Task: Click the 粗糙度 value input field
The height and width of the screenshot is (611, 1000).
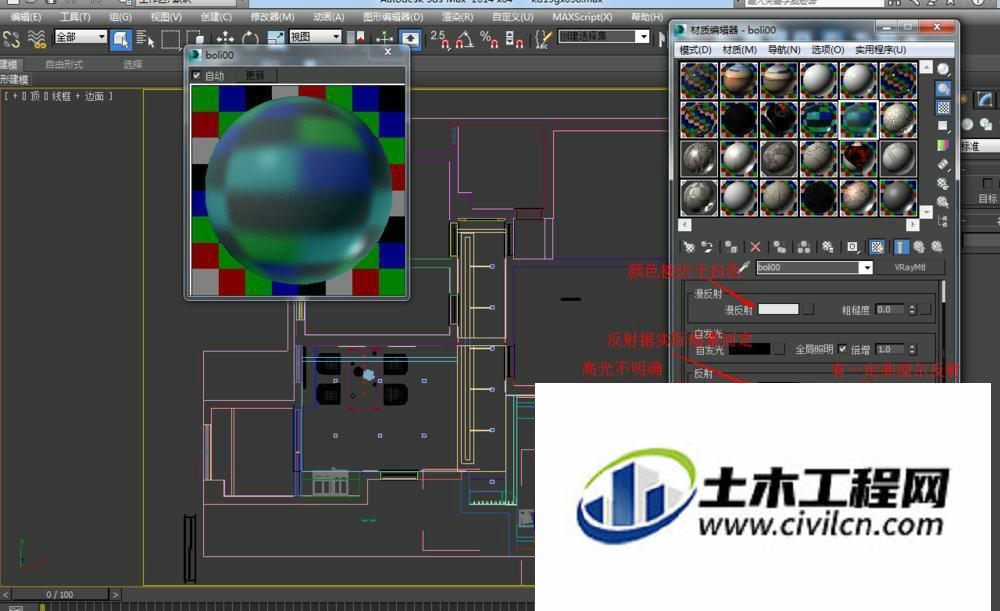Action: coord(890,309)
